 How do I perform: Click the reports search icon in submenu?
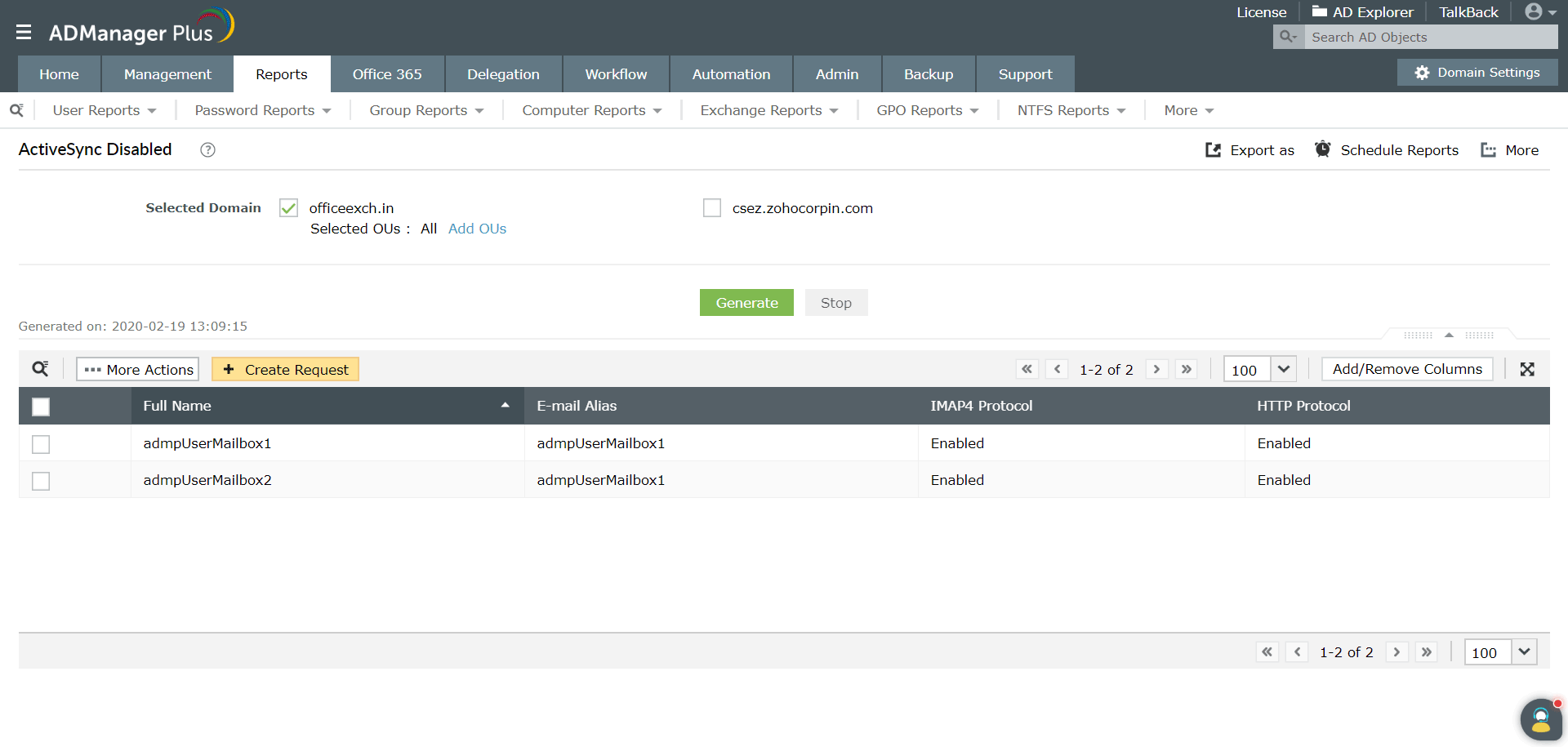point(16,110)
